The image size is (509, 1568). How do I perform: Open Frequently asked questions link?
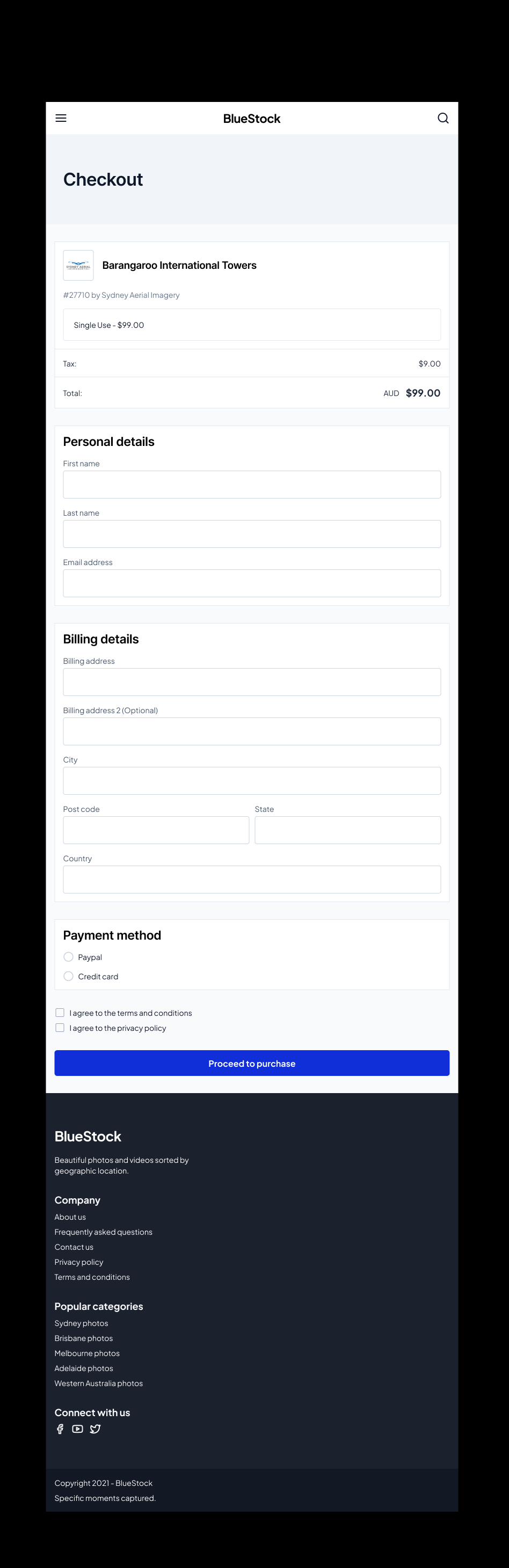(x=104, y=1232)
